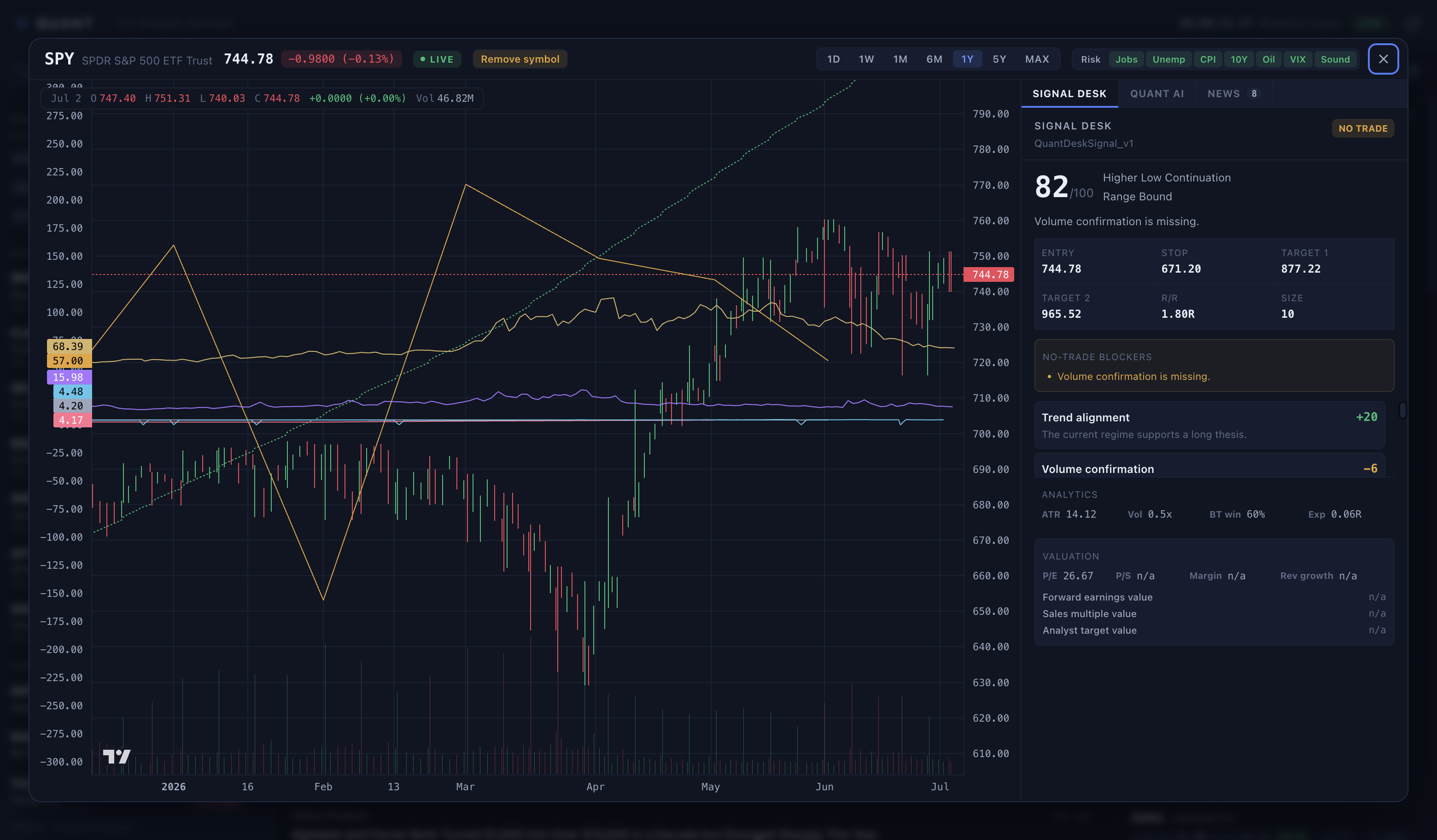This screenshot has height=840, width=1437.
Task: Click the ATR 14.12 analytic
Action: coord(1069,514)
